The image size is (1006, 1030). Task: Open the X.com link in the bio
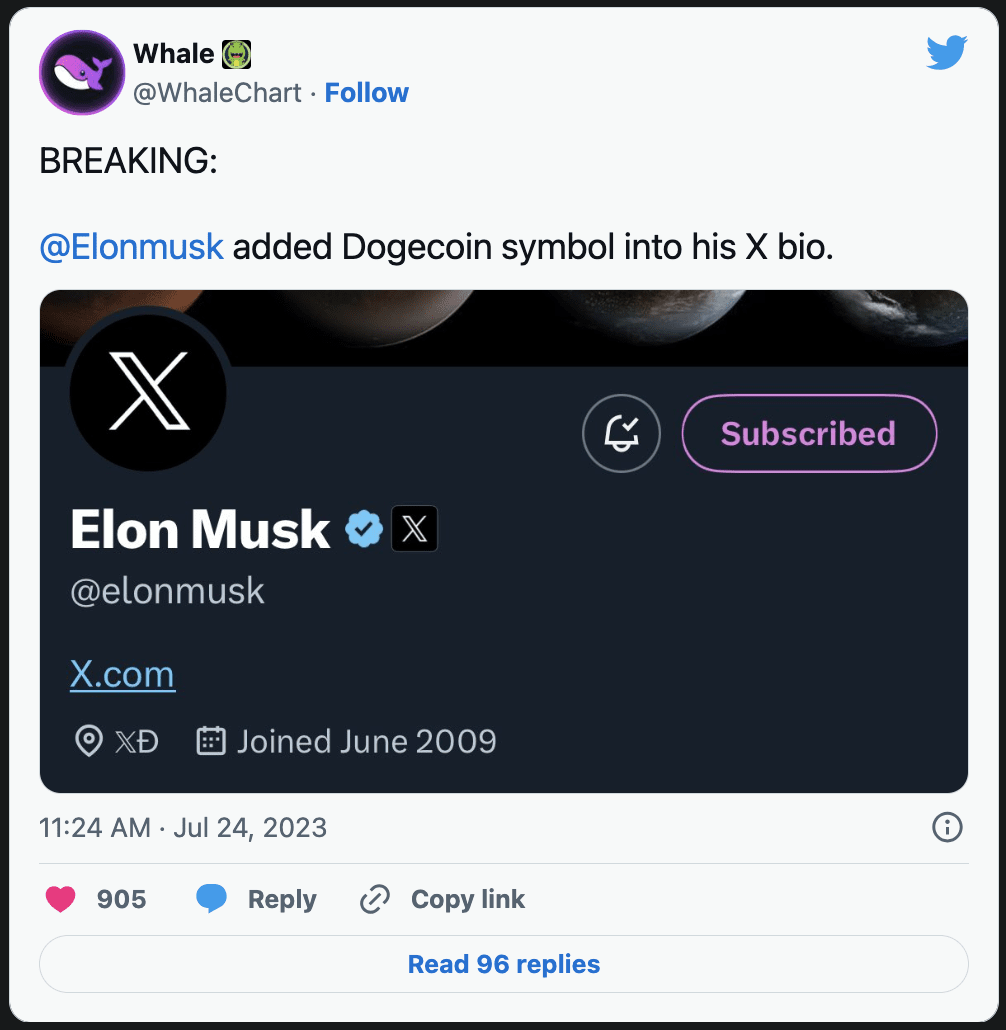[122, 673]
